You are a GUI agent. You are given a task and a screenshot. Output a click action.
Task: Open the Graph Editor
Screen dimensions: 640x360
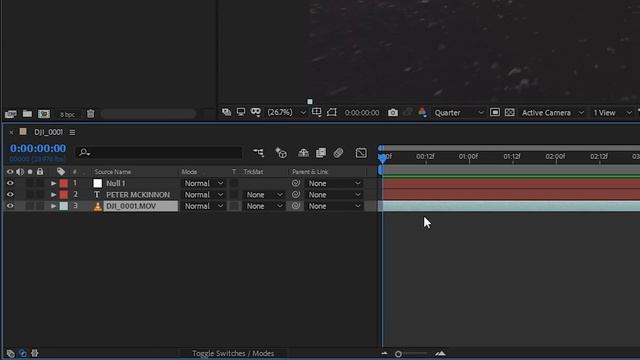pos(361,153)
